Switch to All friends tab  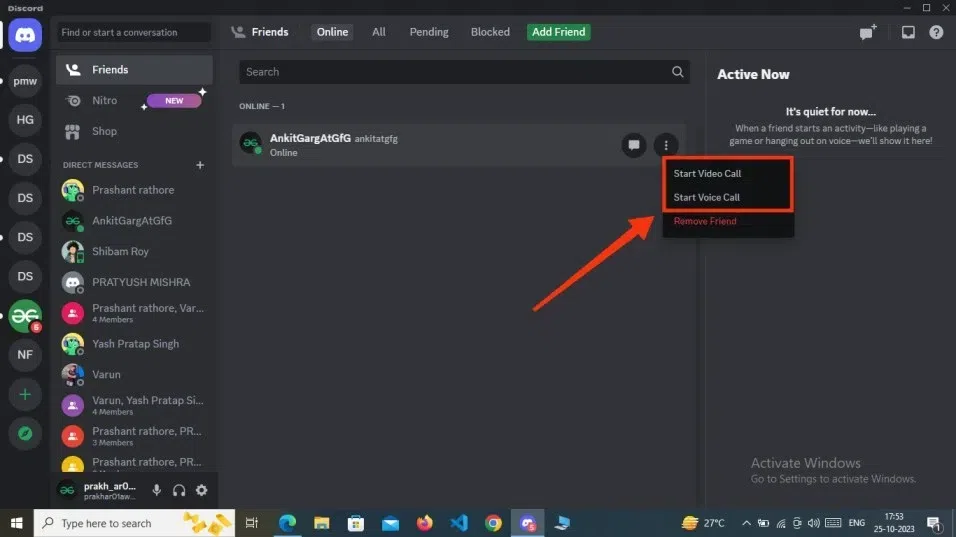[x=379, y=32]
